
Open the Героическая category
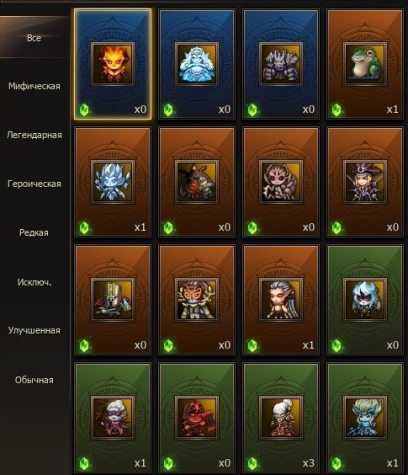pyautogui.click(x=34, y=184)
